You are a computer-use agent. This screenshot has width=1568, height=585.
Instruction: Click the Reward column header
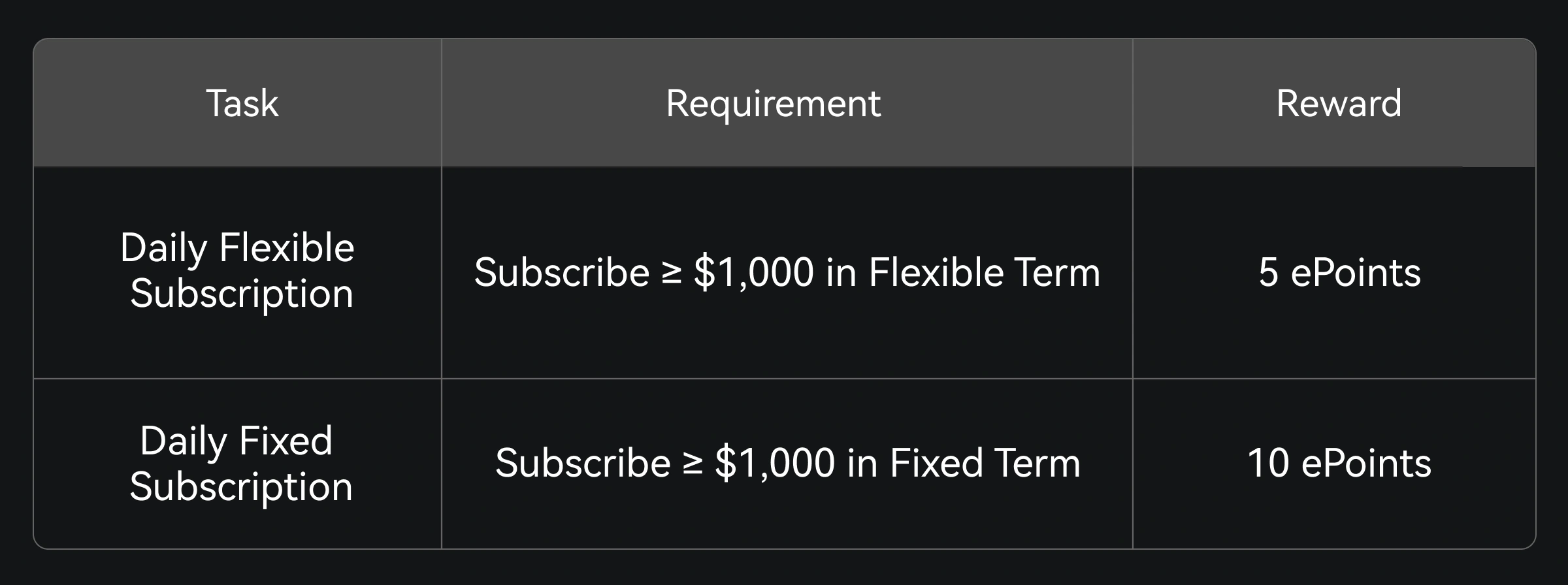(1339, 103)
